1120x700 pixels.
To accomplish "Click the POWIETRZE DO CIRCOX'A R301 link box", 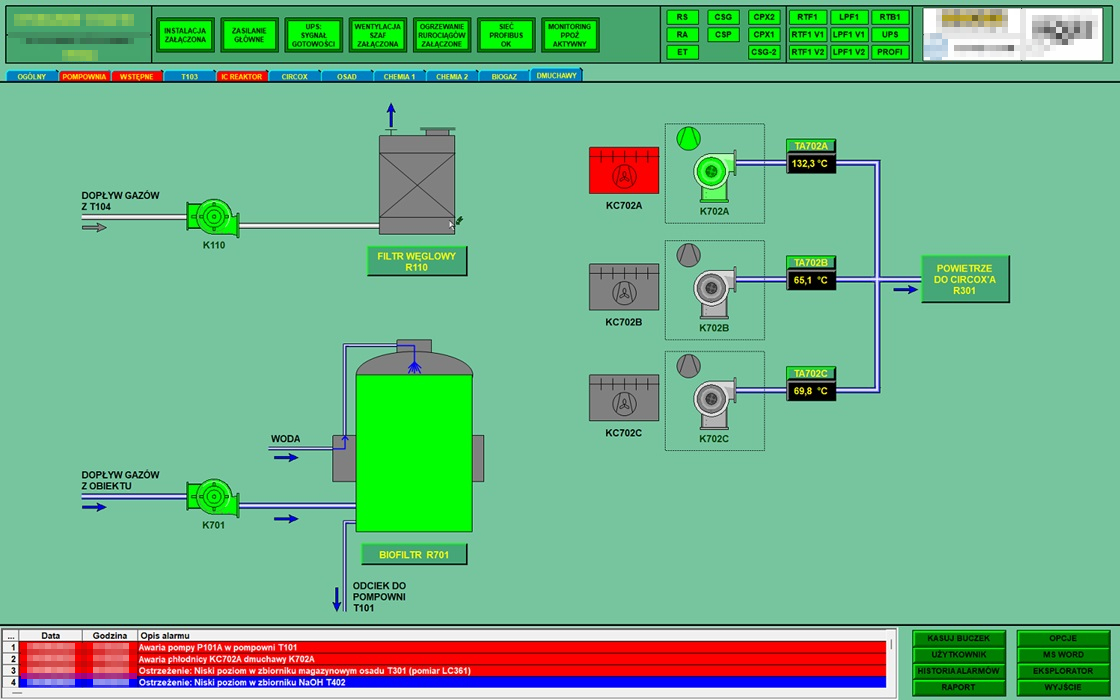I will (x=965, y=279).
